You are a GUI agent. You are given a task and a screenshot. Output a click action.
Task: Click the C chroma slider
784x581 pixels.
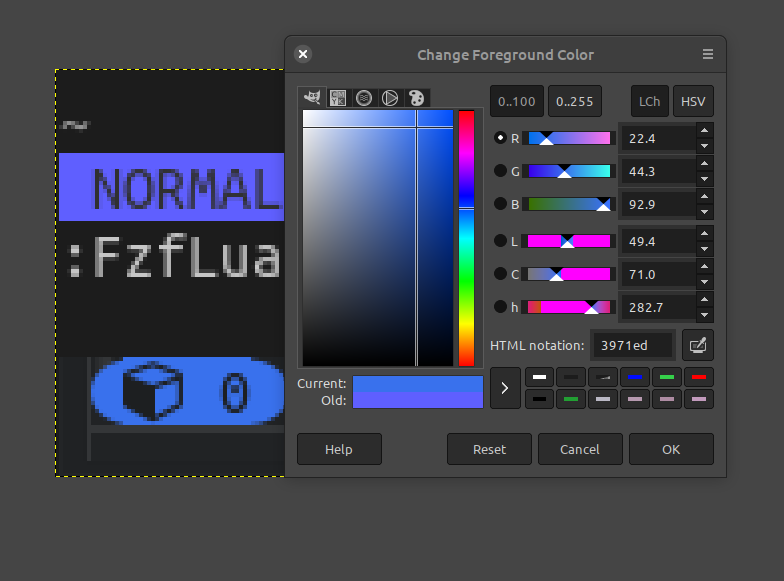tap(569, 274)
